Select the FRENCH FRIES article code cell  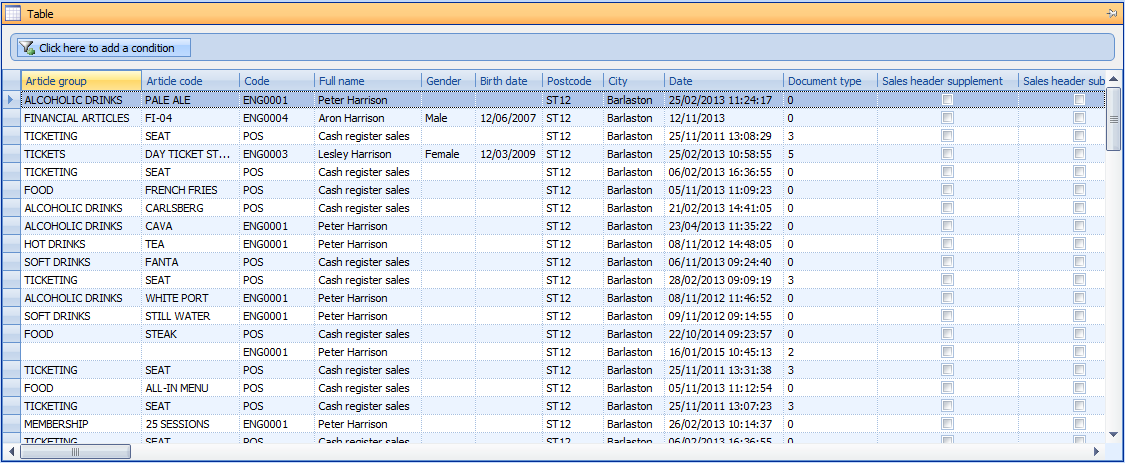(x=189, y=190)
